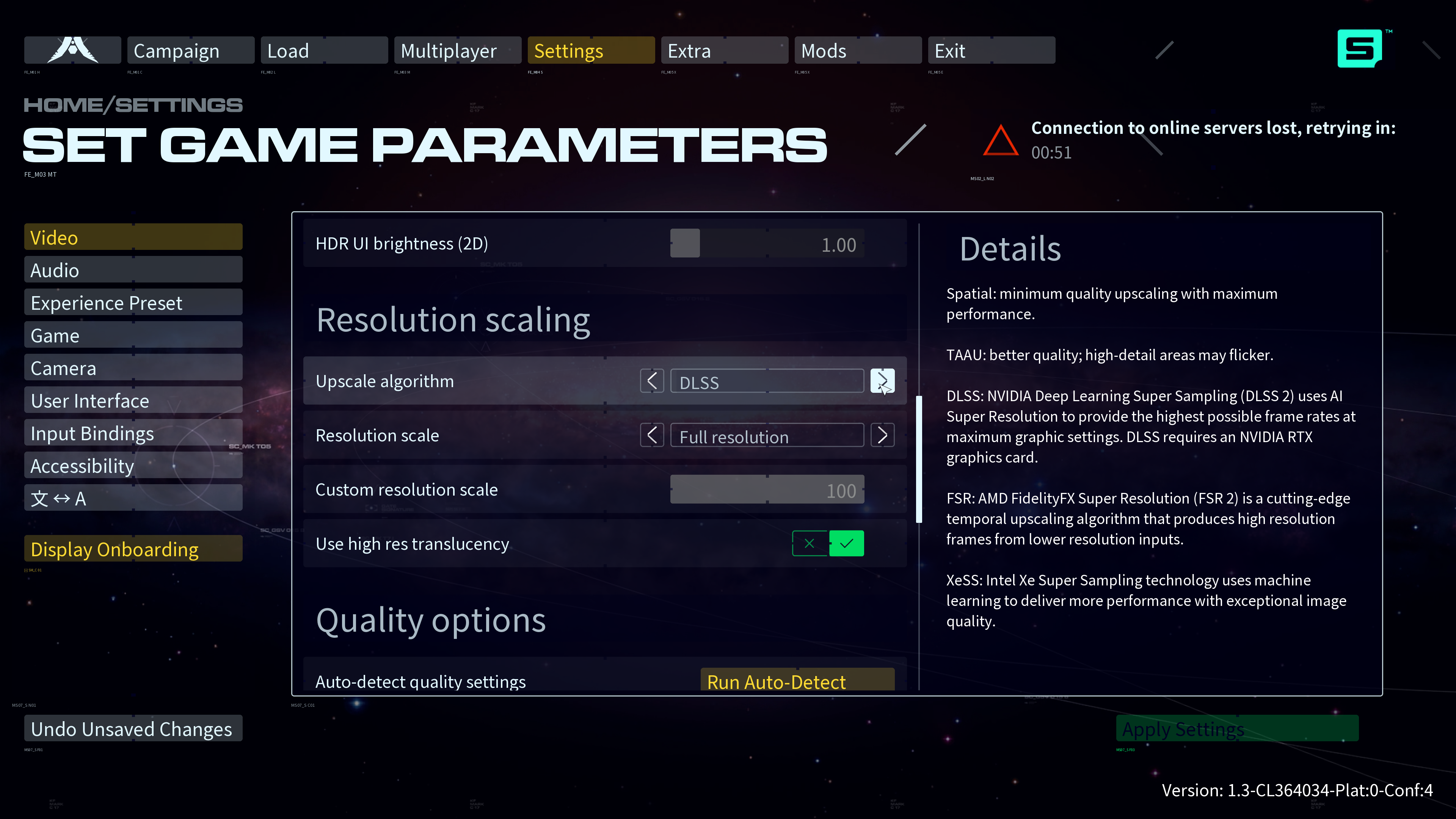Screen dimensions: 1456x819
Task: Select previous upscale algorithm arrow
Action: click(x=652, y=381)
